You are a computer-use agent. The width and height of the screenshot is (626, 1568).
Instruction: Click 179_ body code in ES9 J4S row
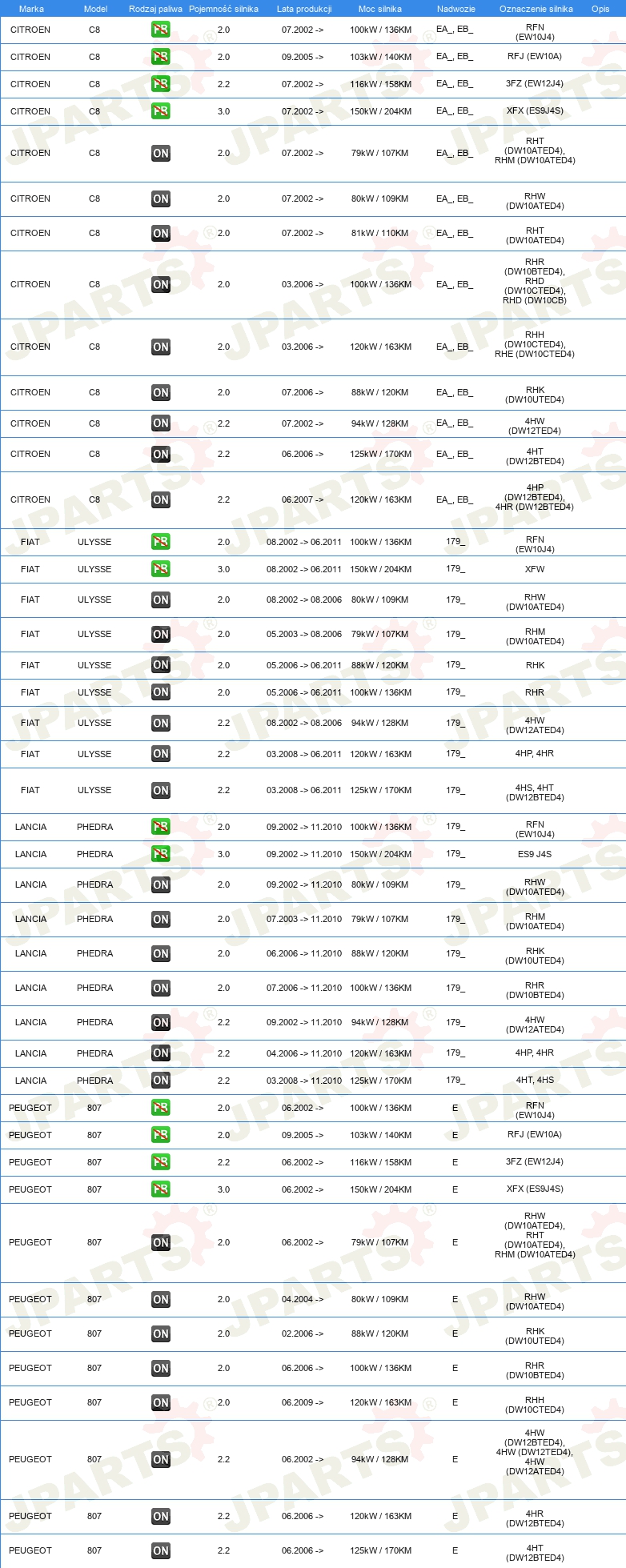[455, 854]
